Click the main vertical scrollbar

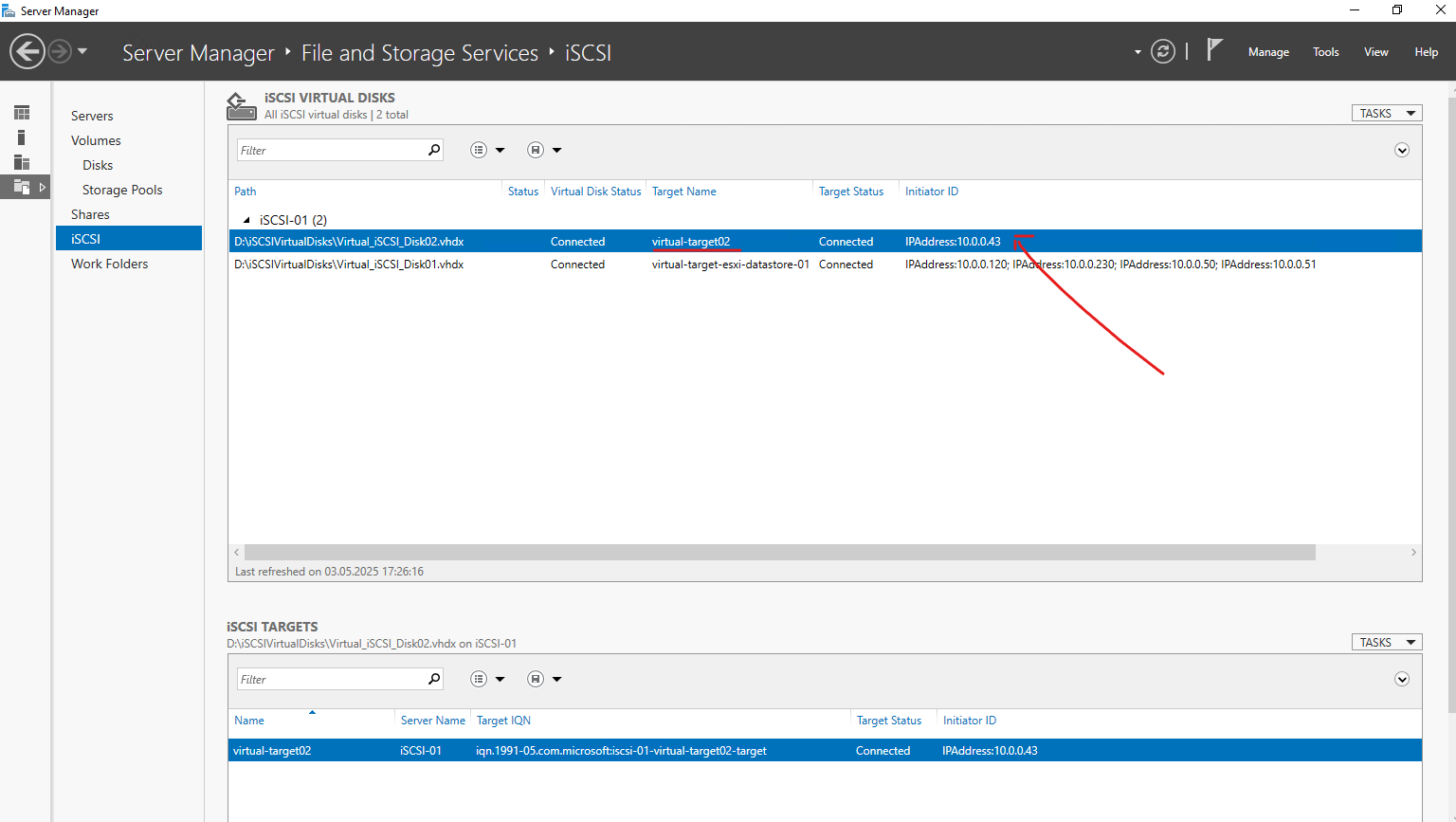click(1451, 403)
